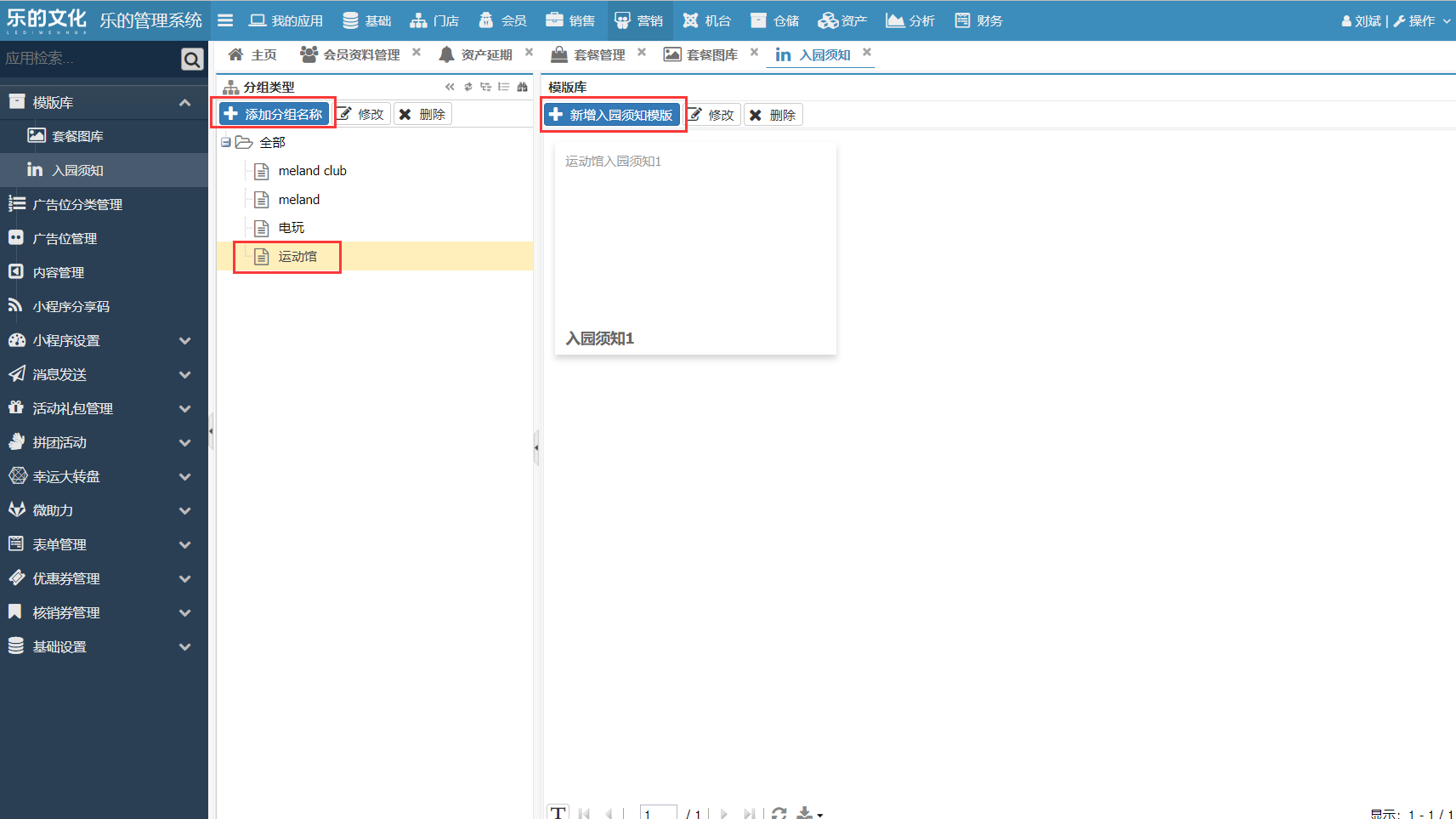Viewport: 1456px width, 819px height.
Task: Click the user name 刘斌
Action: [x=1362, y=20]
